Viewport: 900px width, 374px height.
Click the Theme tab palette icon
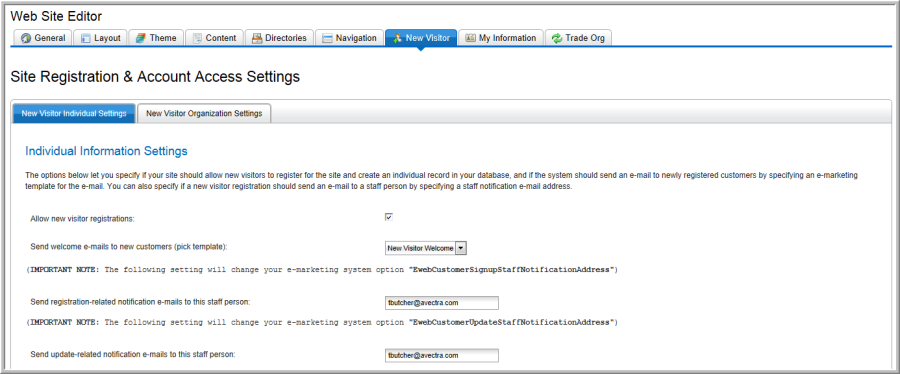point(141,38)
